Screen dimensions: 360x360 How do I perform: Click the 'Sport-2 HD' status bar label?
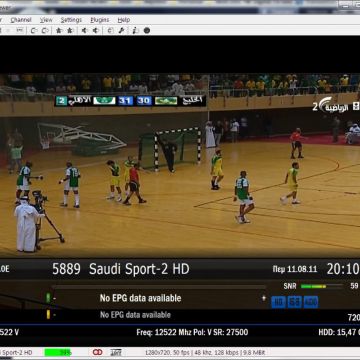[16, 352]
